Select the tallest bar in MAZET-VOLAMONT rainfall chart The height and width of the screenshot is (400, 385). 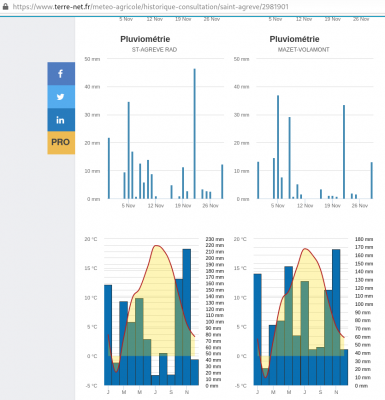tap(278, 147)
